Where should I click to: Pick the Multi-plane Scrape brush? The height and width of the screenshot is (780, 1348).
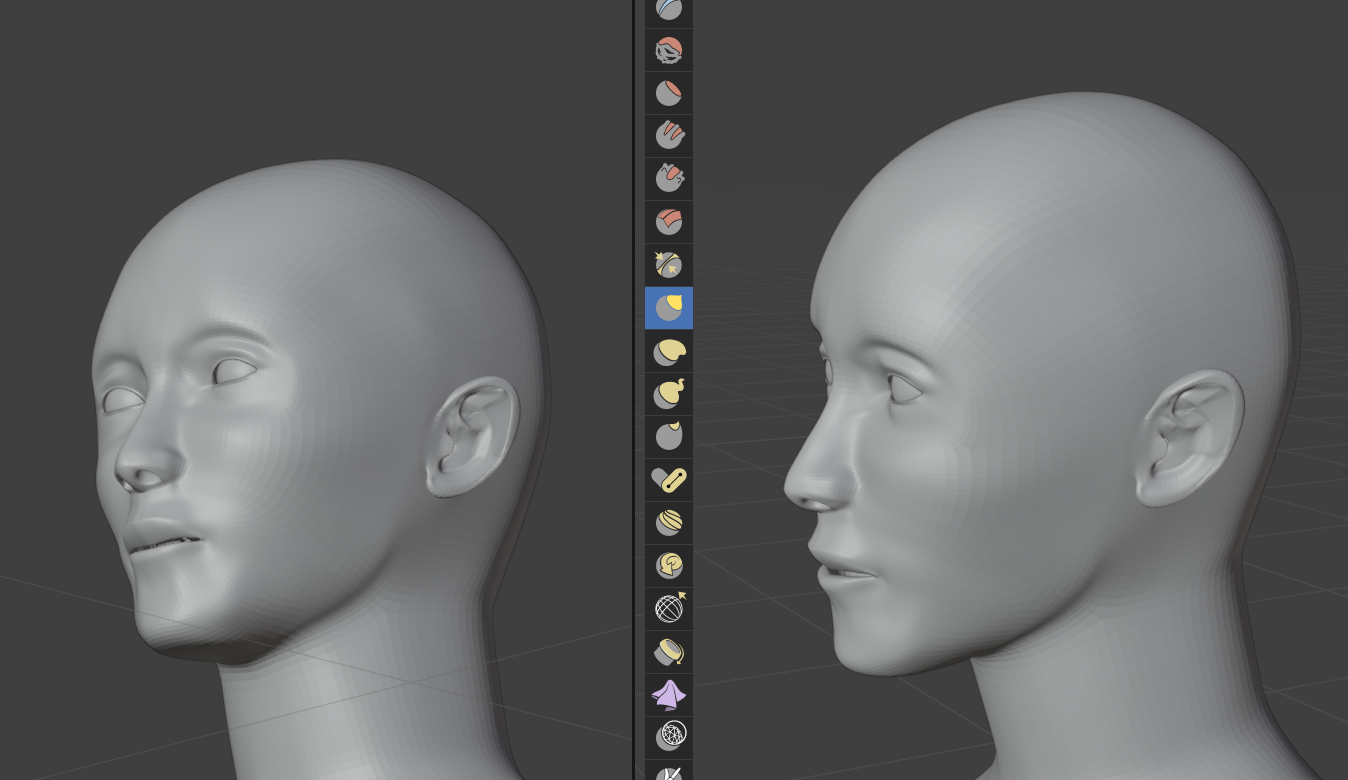pyautogui.click(x=669, y=221)
